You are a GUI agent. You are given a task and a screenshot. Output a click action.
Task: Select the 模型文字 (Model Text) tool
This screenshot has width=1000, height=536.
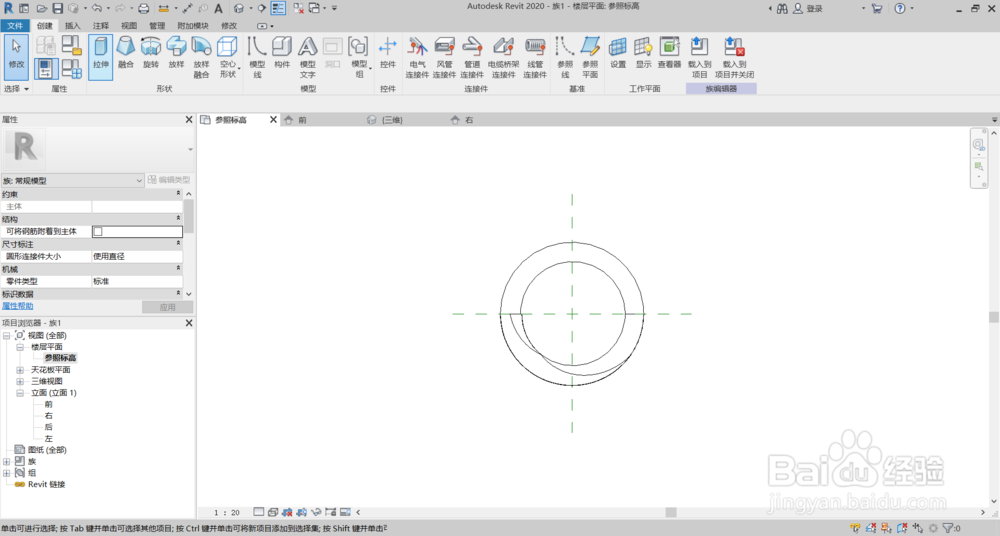(x=307, y=57)
